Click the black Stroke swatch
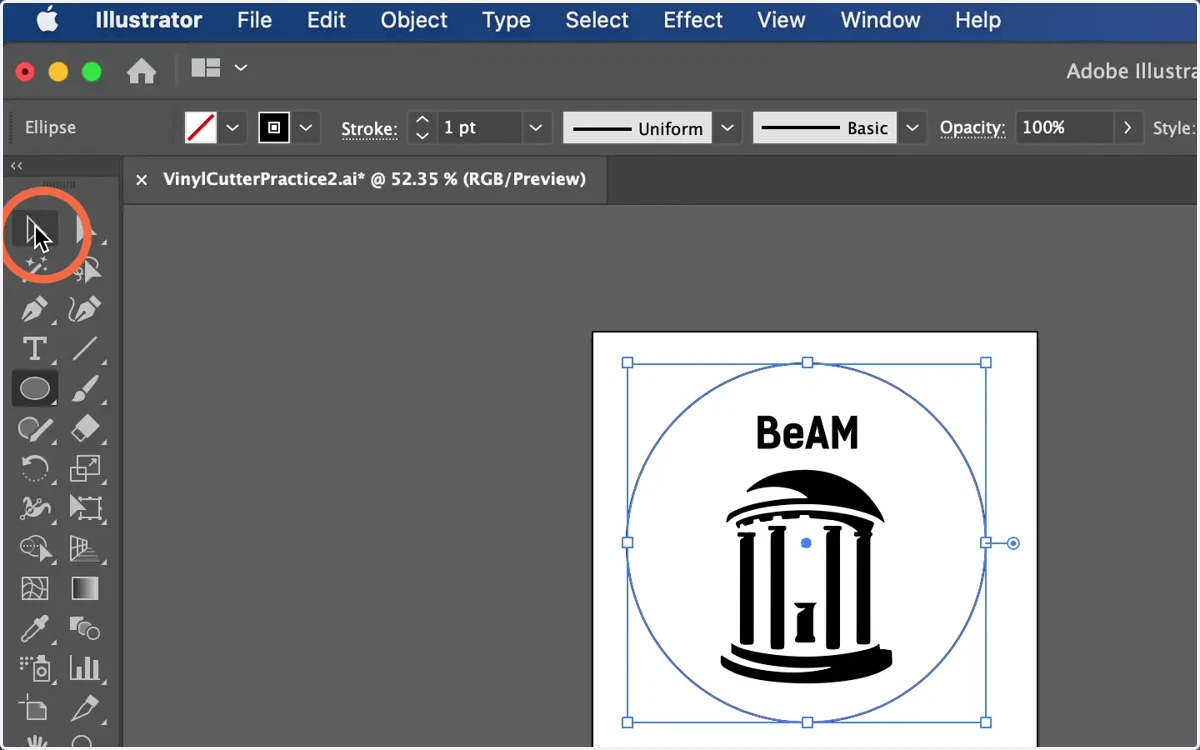This screenshot has height=750, width=1200. point(274,128)
